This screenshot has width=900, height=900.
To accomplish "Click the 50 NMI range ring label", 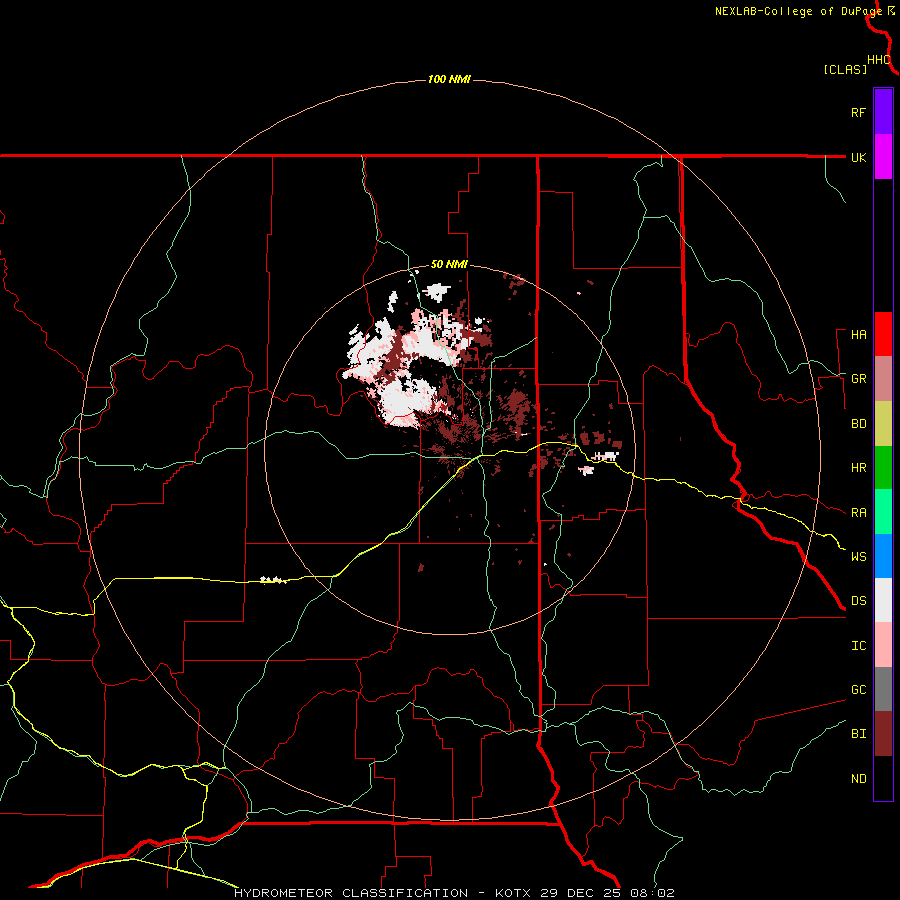I will pyautogui.click(x=449, y=264).
